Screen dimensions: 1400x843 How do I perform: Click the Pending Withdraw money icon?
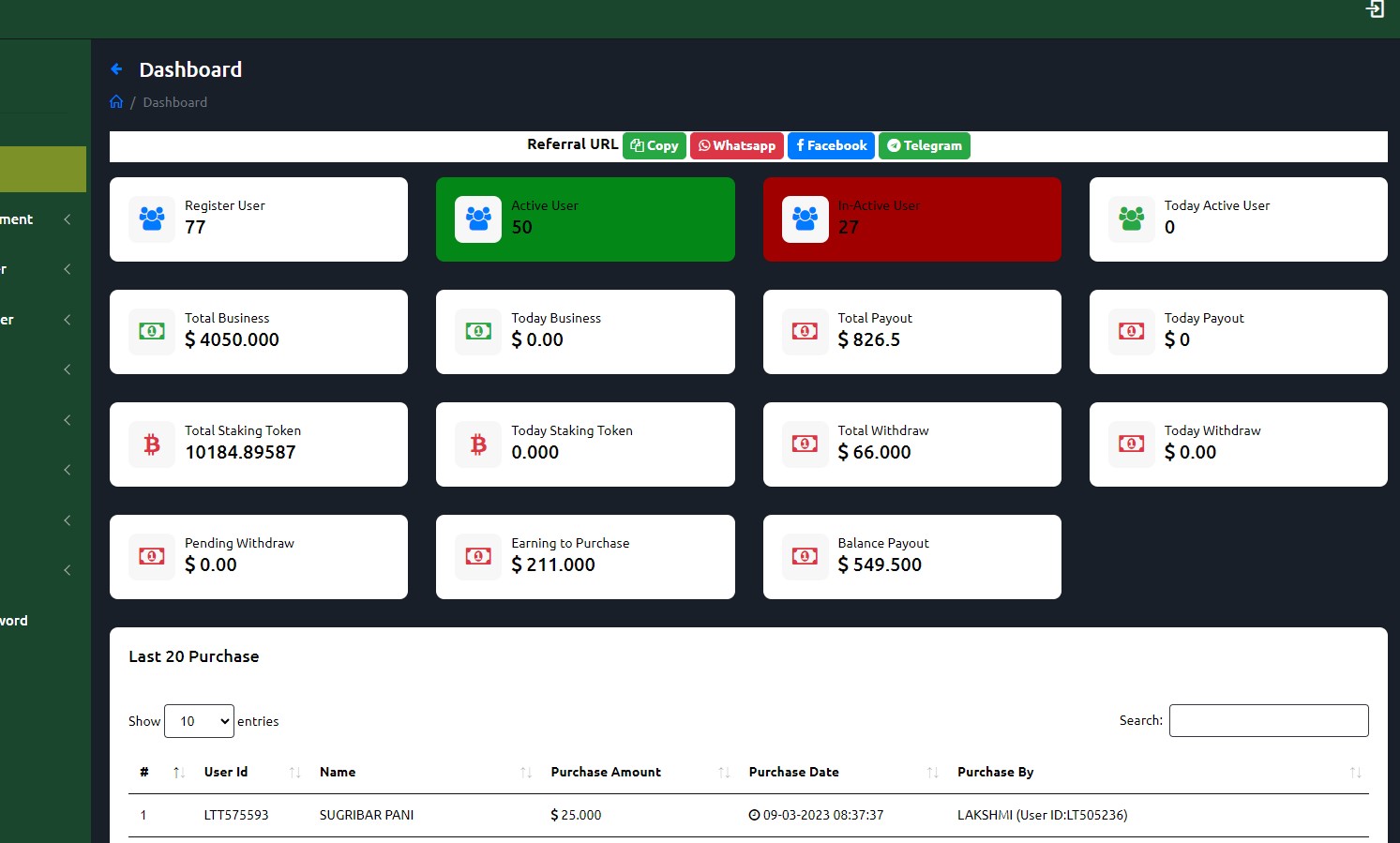[x=152, y=557]
